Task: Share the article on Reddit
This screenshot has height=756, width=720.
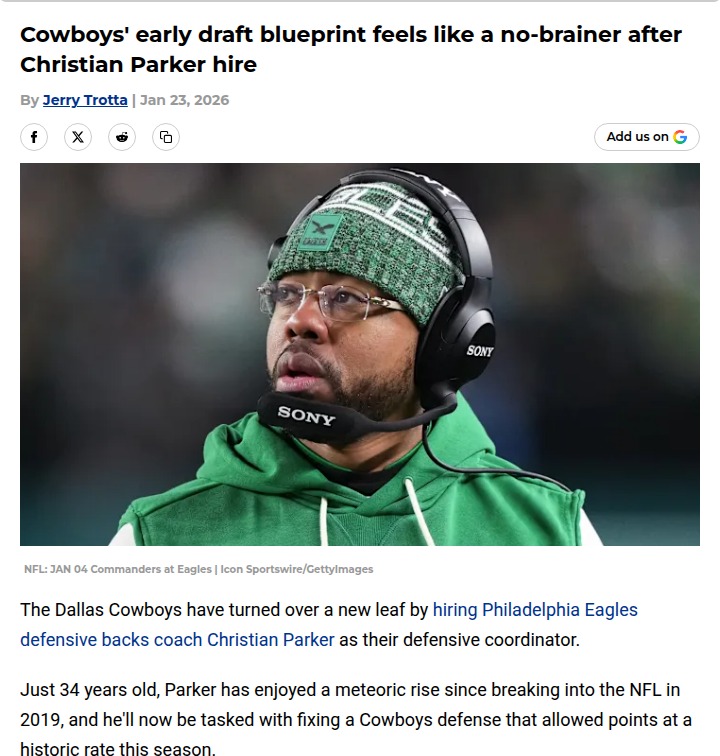Action: [x=122, y=137]
